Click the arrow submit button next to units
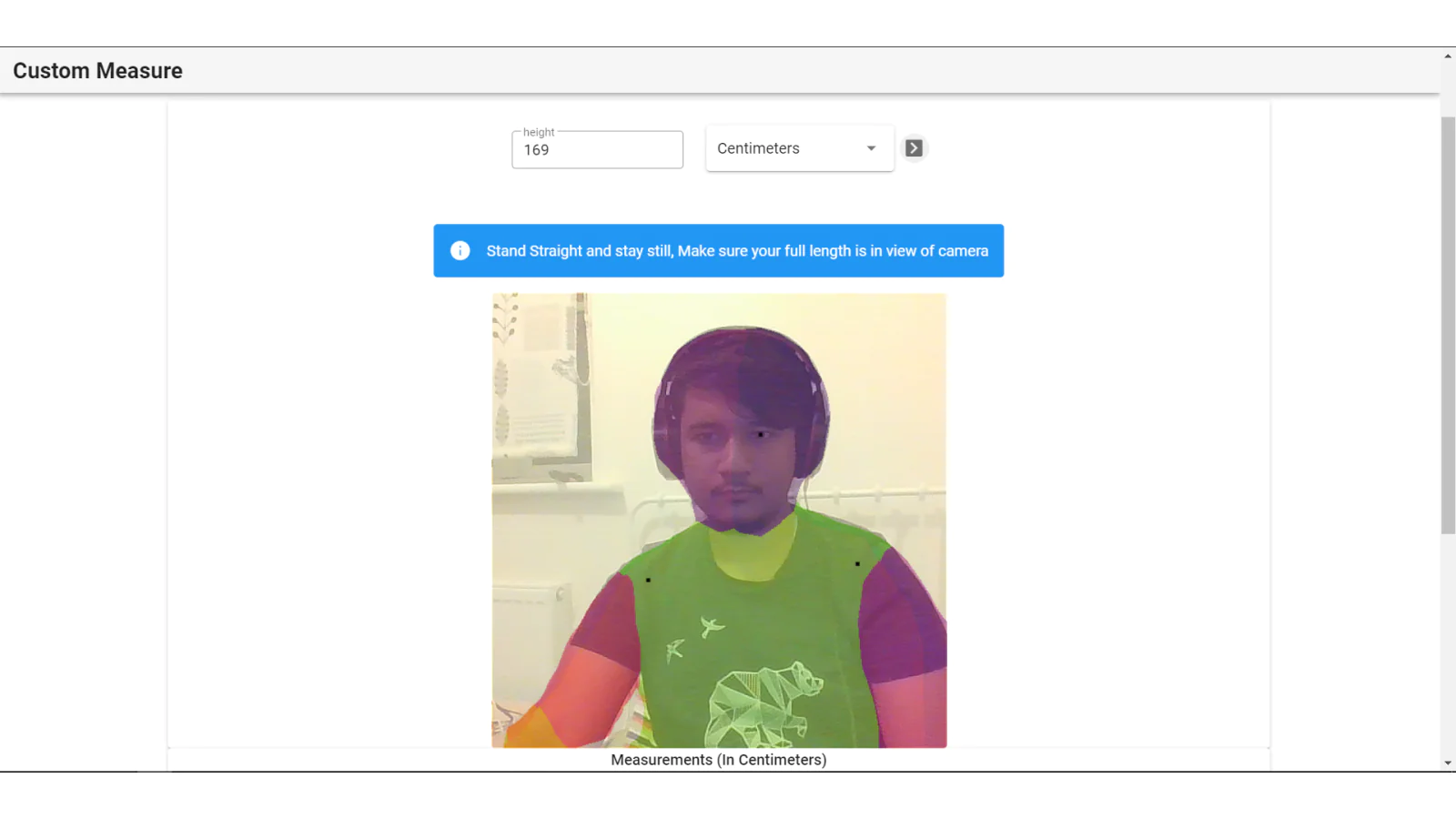The width and height of the screenshot is (1456, 819). [x=914, y=148]
